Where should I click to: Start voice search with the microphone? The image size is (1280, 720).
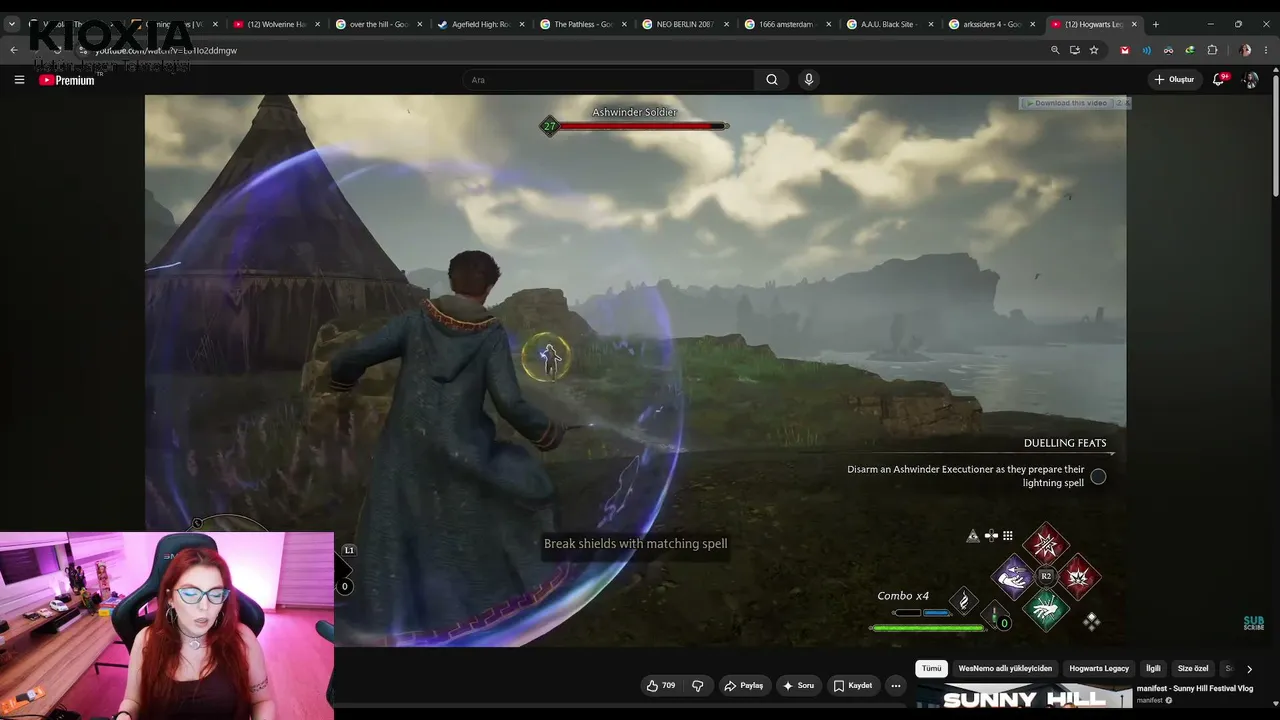809,80
